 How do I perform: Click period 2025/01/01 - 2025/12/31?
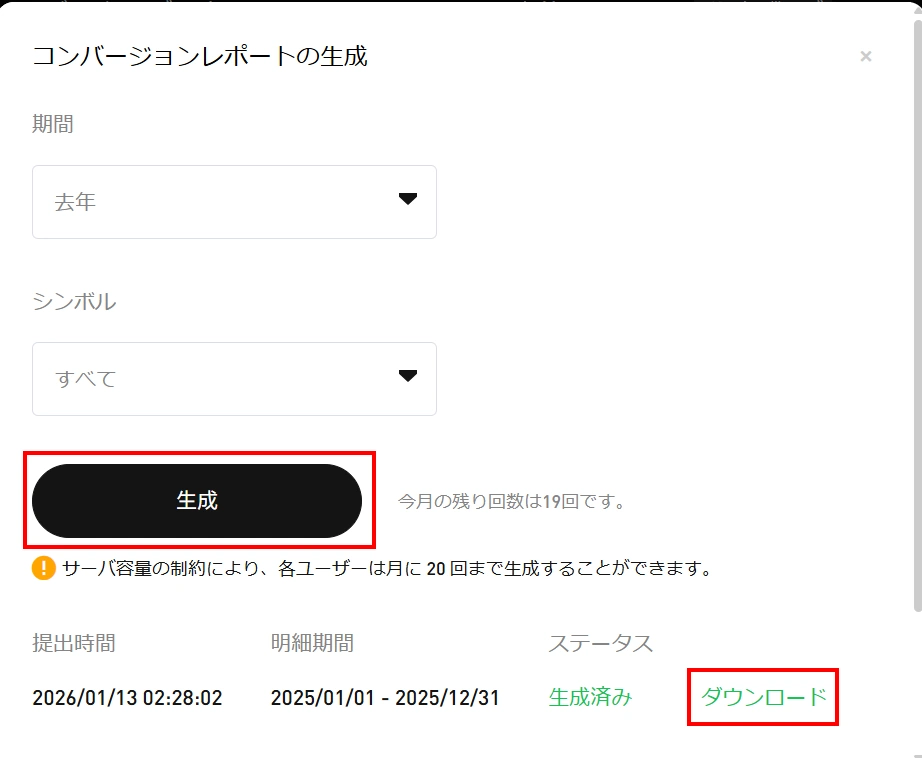click(385, 697)
